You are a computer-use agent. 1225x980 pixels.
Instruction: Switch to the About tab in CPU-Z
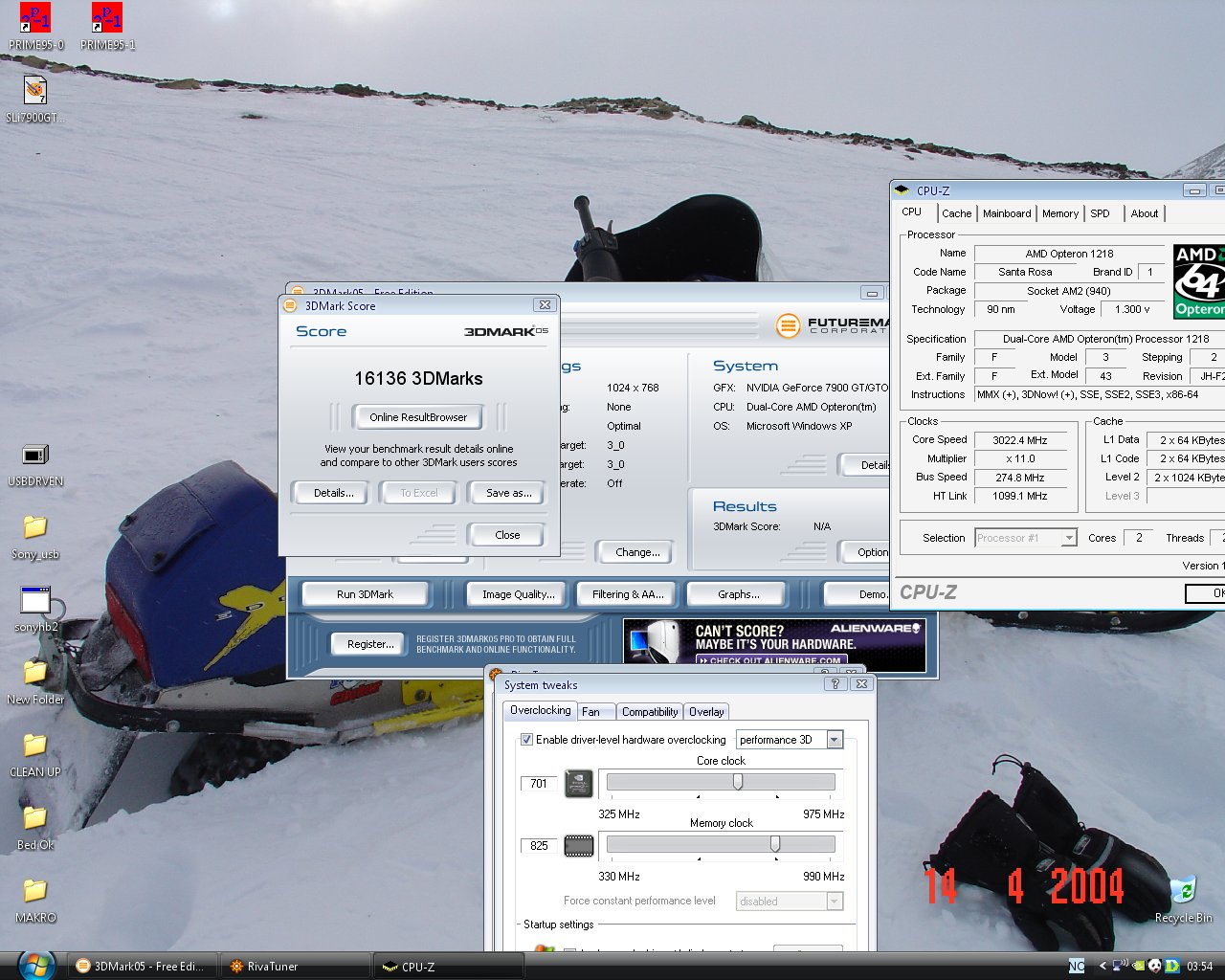[1145, 213]
